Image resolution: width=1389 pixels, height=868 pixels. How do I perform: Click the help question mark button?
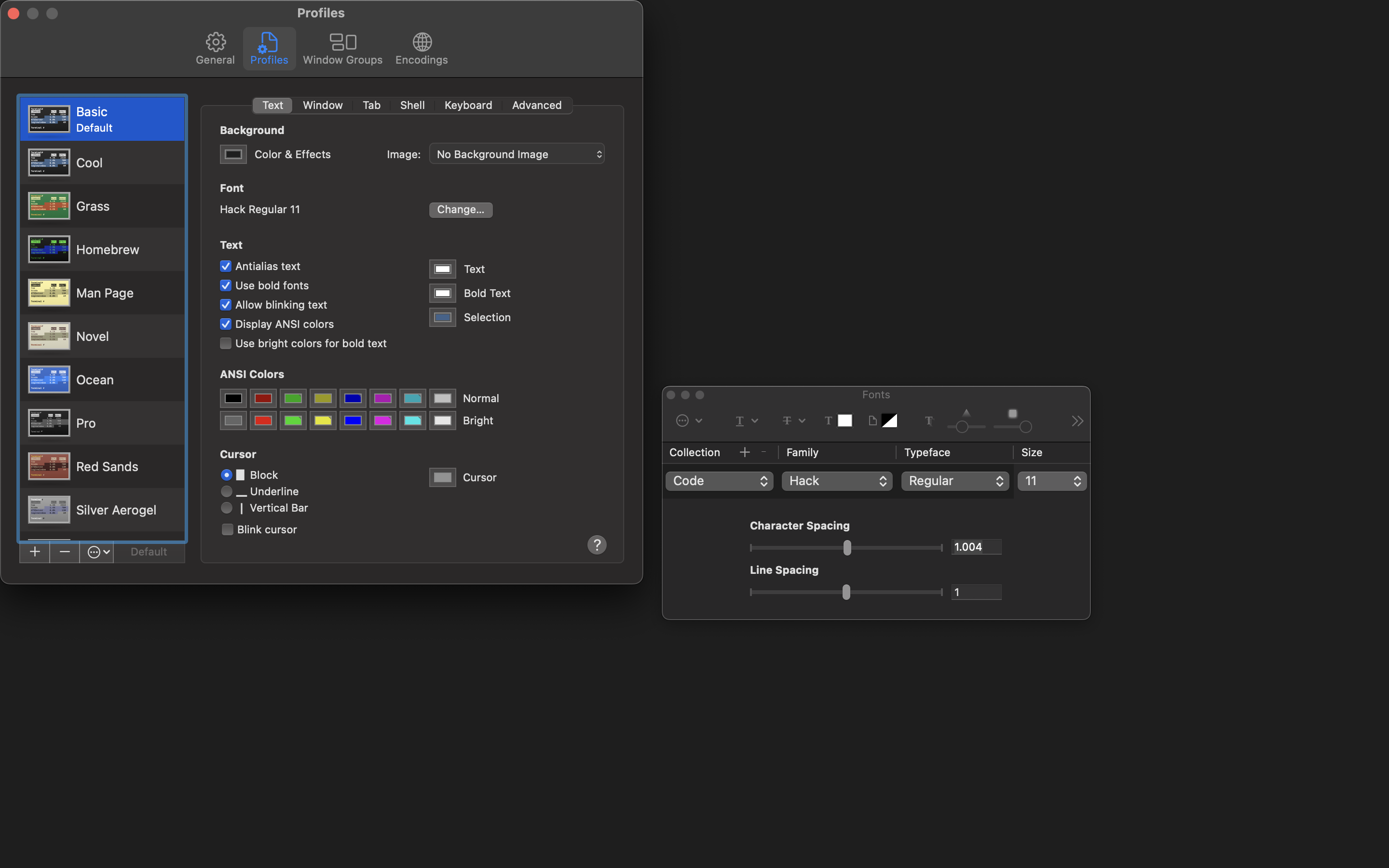(x=597, y=544)
